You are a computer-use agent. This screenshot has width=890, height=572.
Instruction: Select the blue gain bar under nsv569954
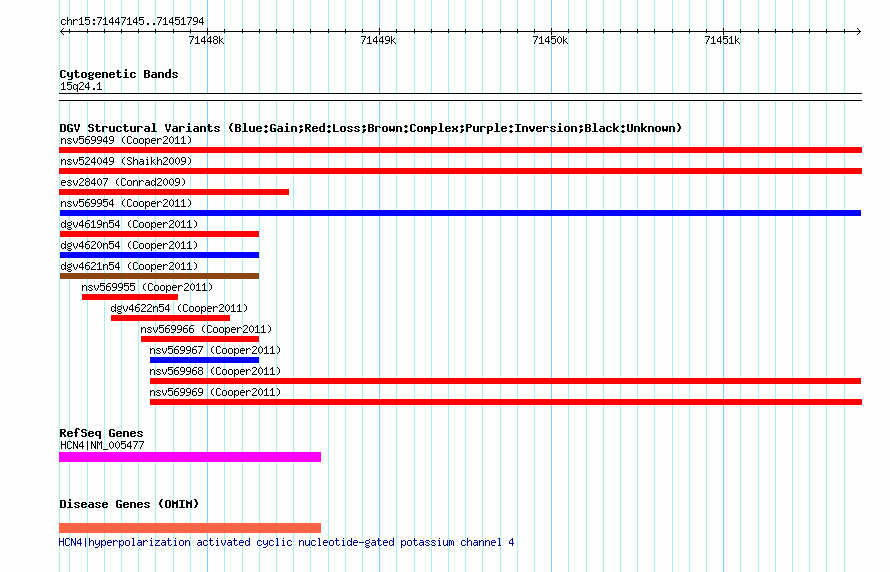[460, 213]
